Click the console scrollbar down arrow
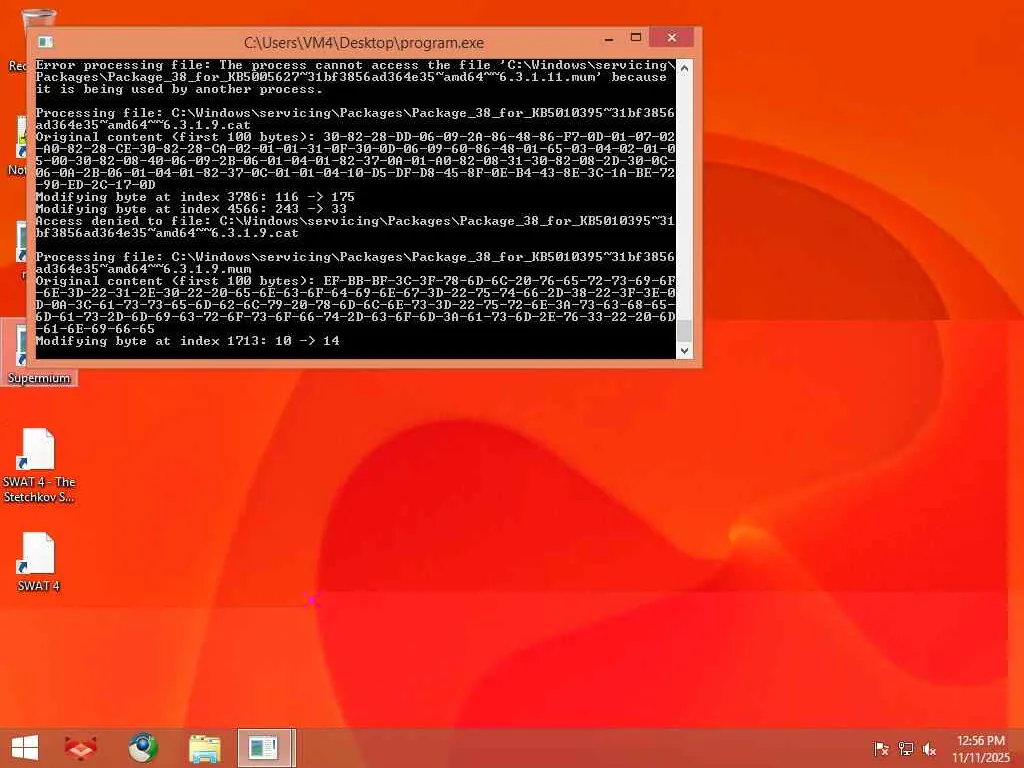 [684, 351]
